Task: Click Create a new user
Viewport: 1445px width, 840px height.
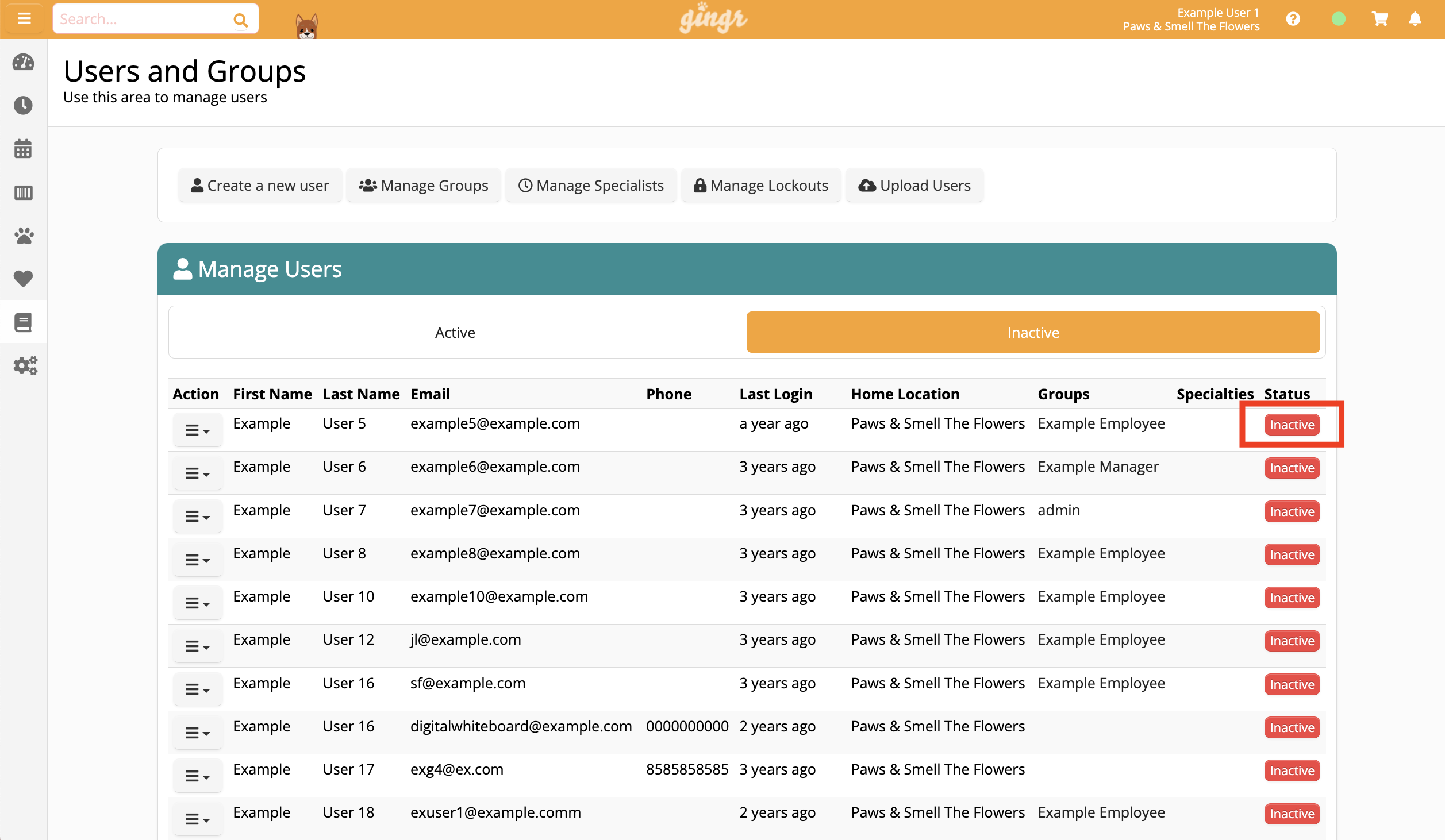Action: coord(260,185)
